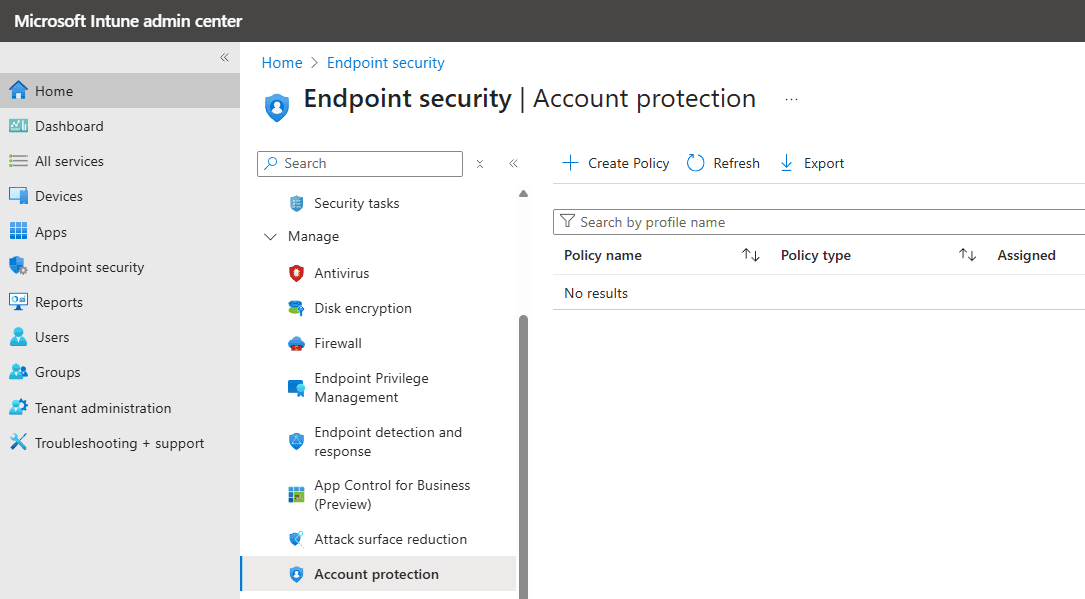Click the All services list icon

tap(19, 161)
